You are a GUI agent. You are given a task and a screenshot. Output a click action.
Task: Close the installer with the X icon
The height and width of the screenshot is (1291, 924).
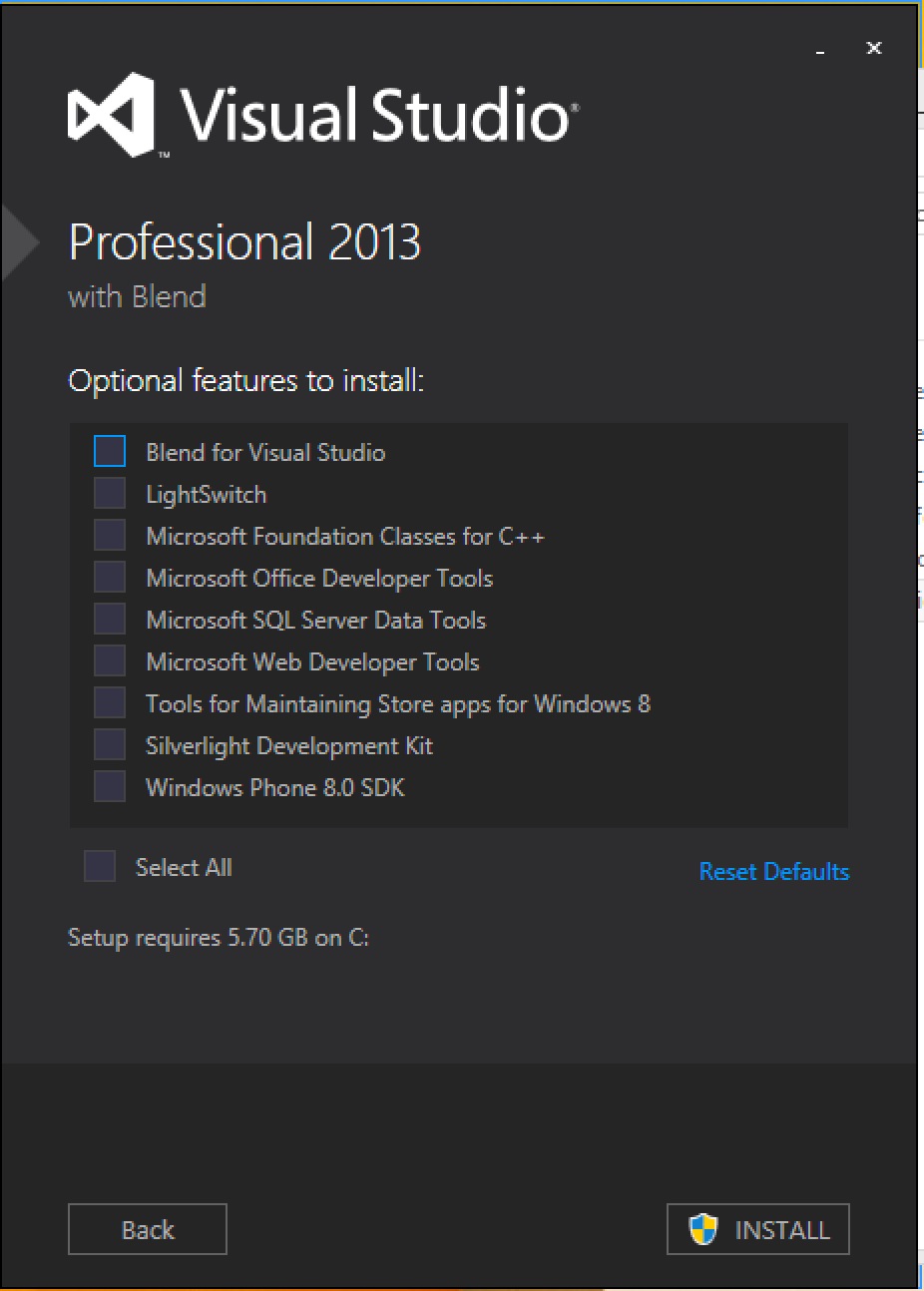tap(874, 48)
